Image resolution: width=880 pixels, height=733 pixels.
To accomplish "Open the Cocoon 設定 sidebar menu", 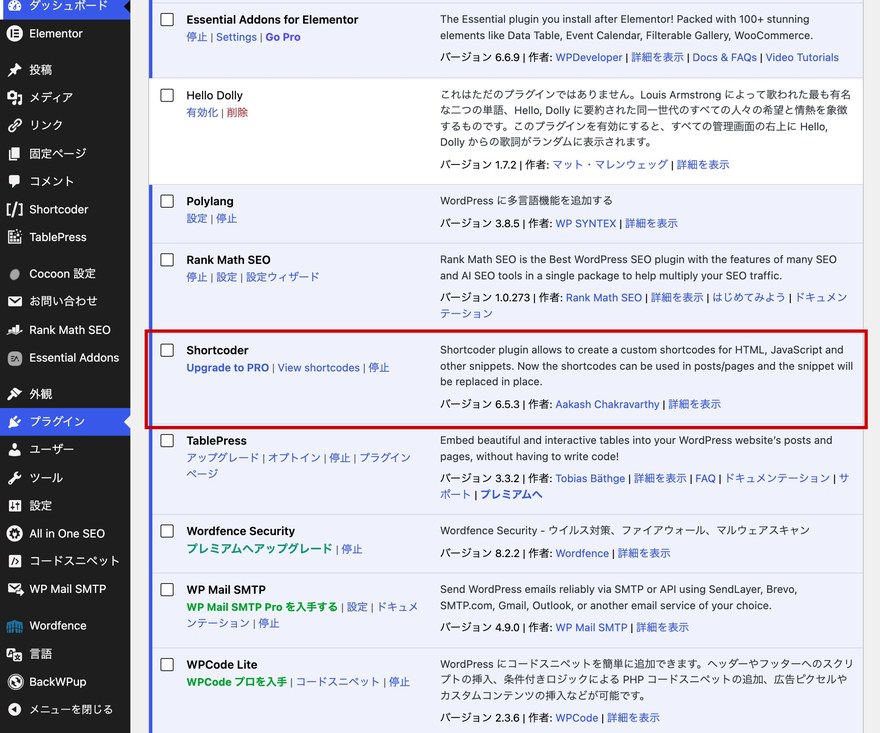I will (x=65, y=274).
